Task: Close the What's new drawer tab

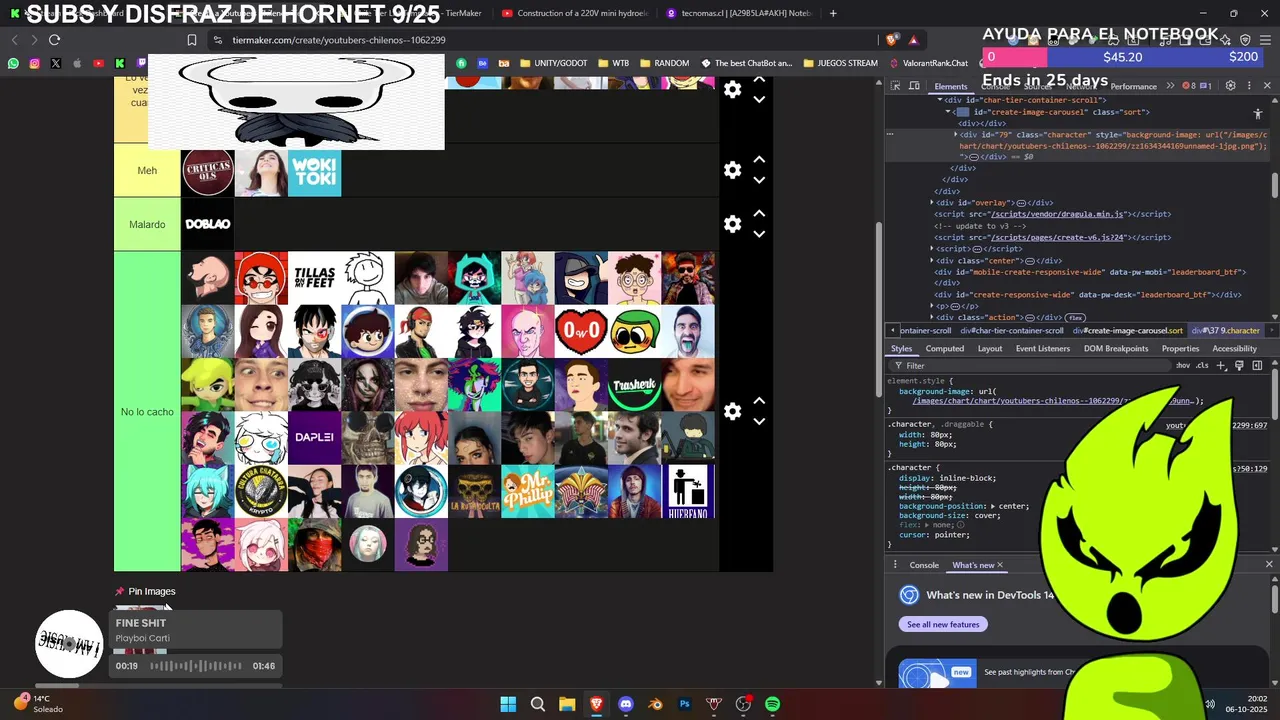Action: (999, 565)
